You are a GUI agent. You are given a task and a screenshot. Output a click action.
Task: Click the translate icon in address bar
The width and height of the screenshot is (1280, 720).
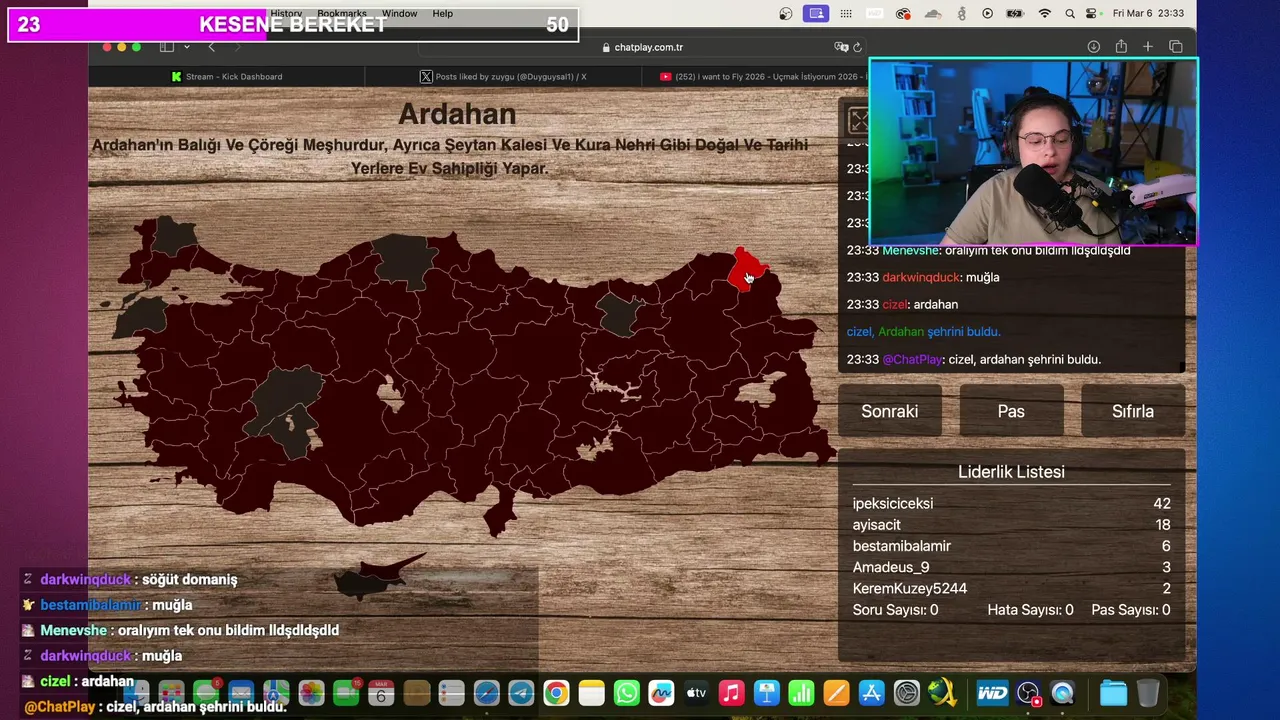pos(841,47)
